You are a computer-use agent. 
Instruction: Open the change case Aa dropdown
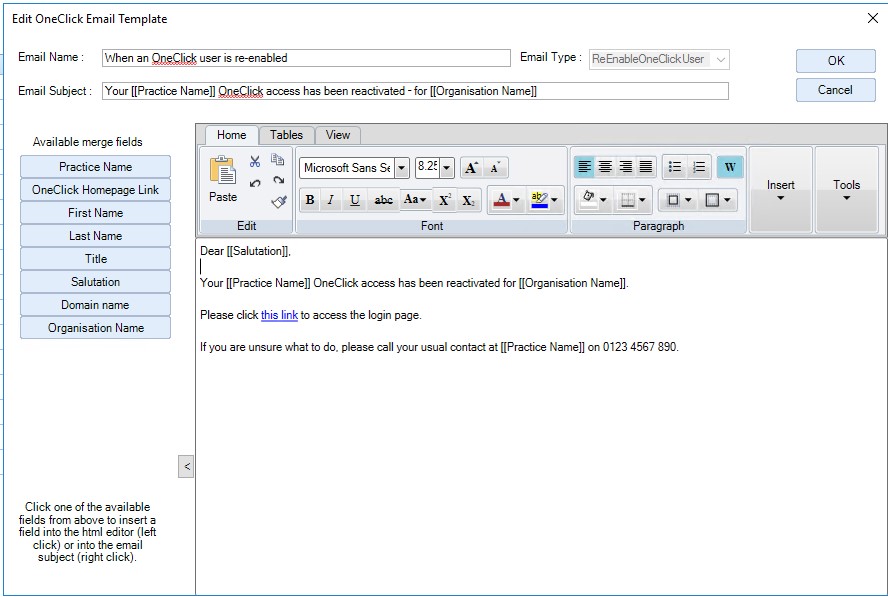(x=415, y=200)
